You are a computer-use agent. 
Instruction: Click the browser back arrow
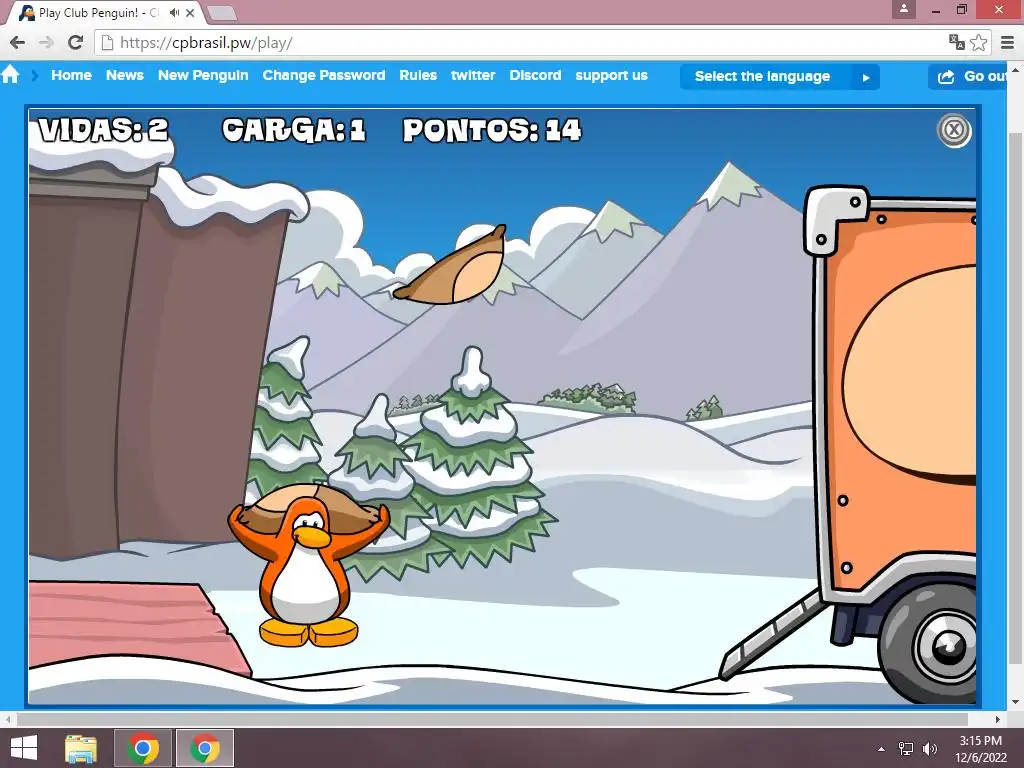(18, 42)
